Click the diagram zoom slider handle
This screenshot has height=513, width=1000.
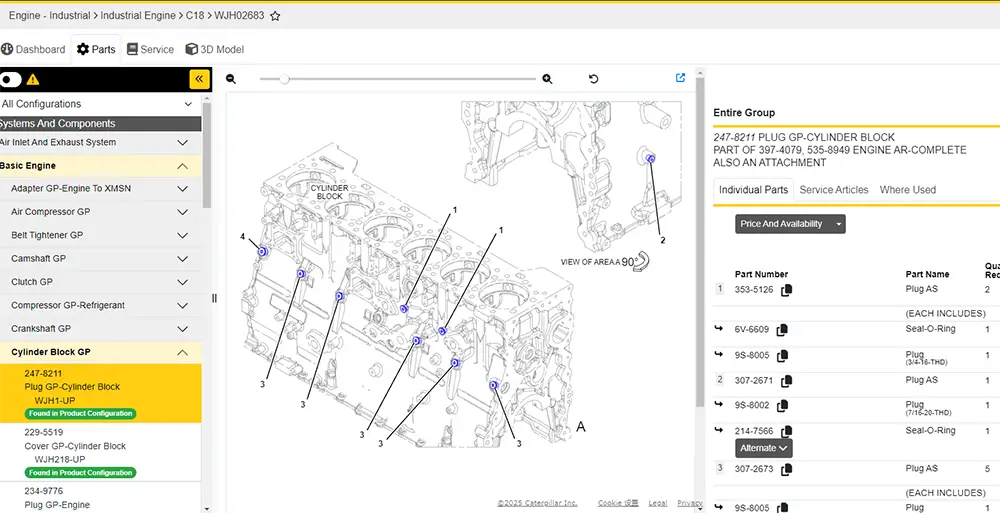pyautogui.click(x=285, y=79)
